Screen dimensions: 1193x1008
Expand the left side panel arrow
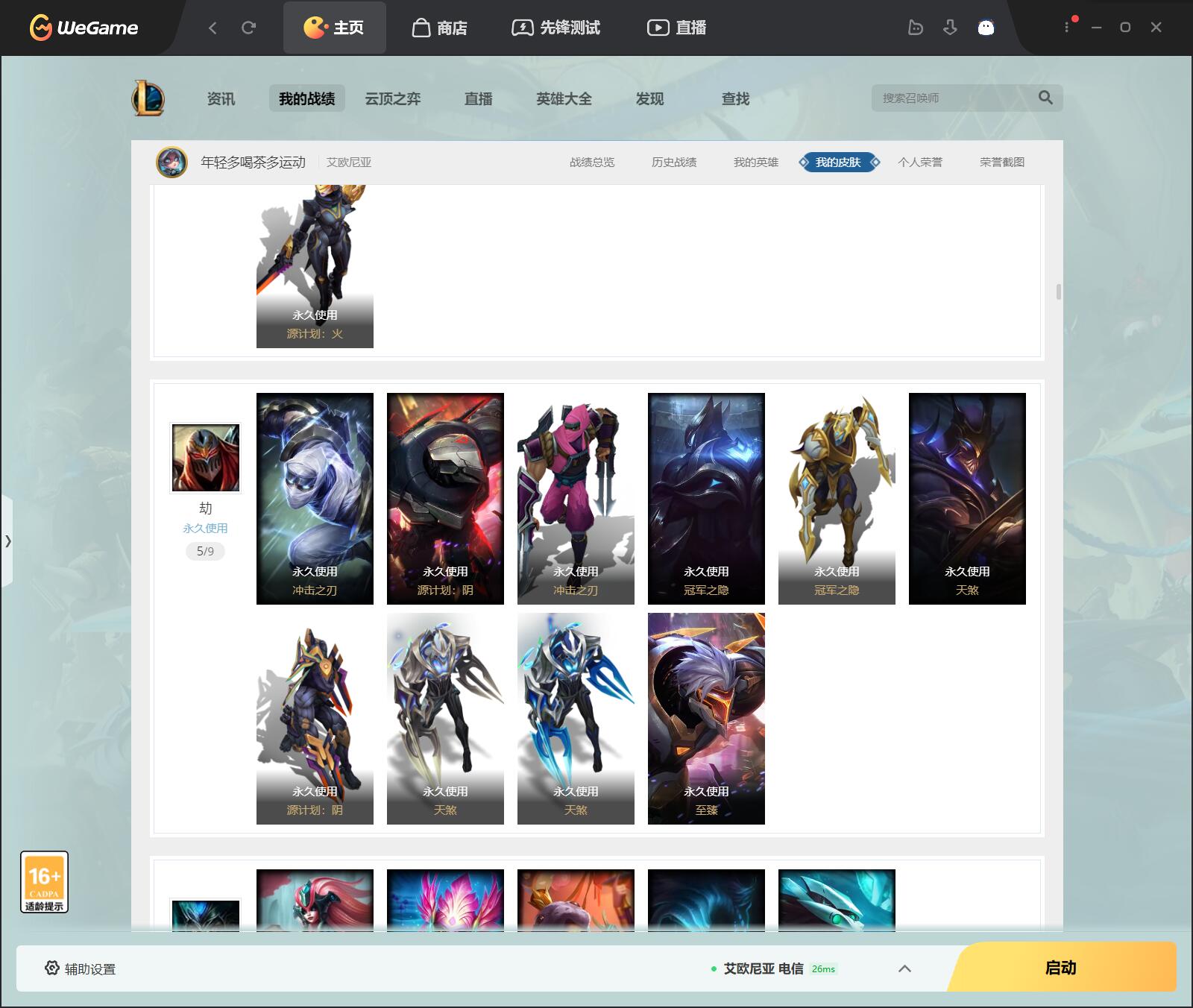click(7, 541)
